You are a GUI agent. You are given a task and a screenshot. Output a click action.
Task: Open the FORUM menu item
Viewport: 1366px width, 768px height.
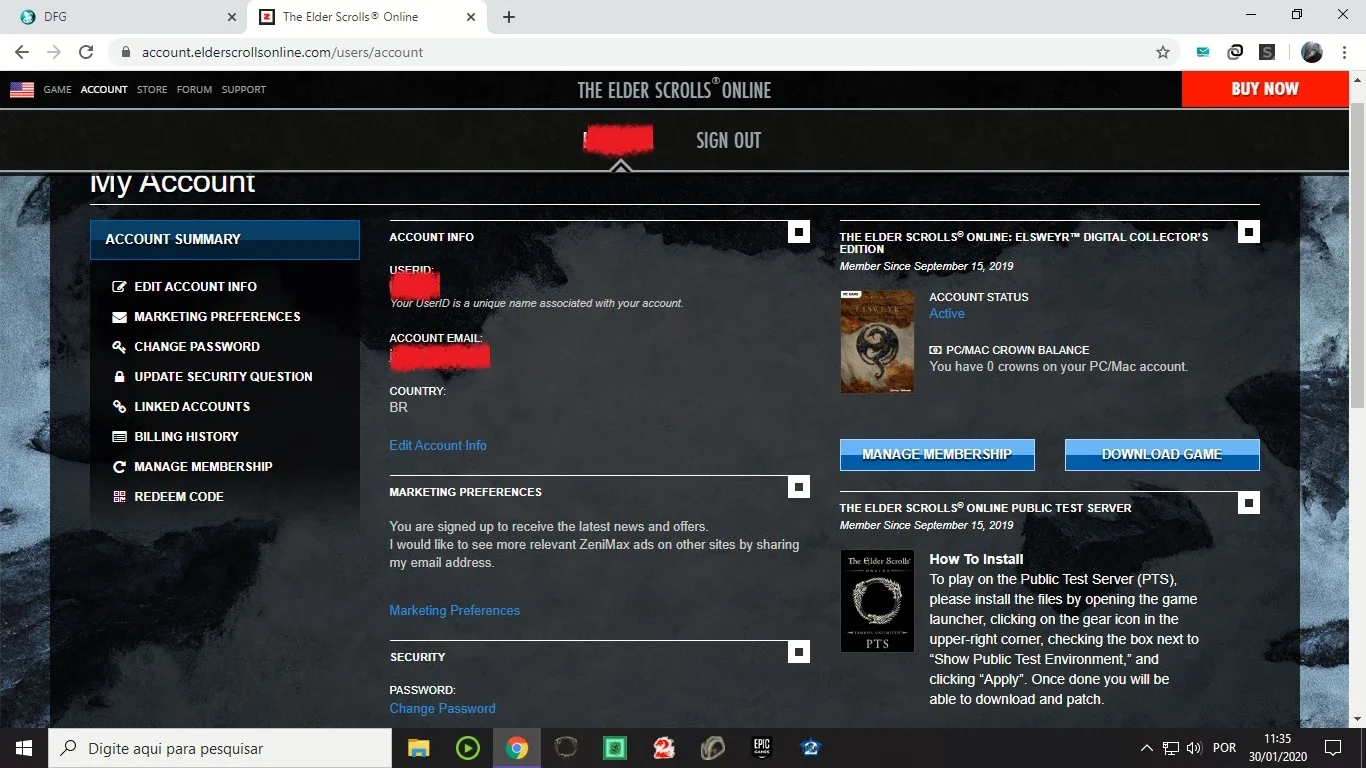(194, 90)
